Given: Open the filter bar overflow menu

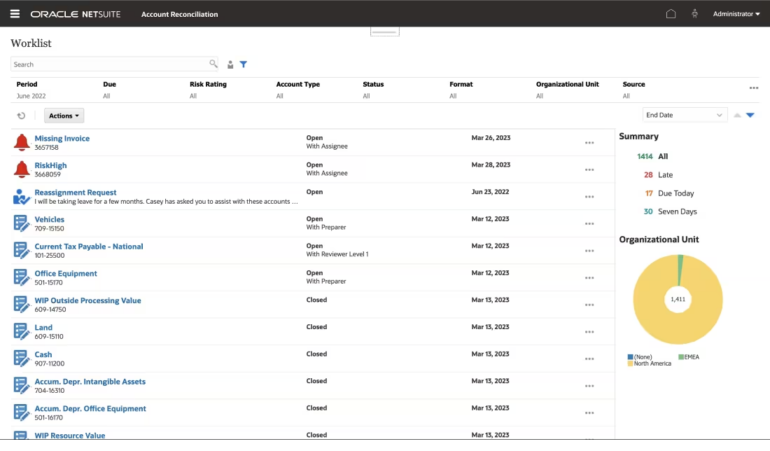Looking at the screenshot, I should (x=753, y=88).
